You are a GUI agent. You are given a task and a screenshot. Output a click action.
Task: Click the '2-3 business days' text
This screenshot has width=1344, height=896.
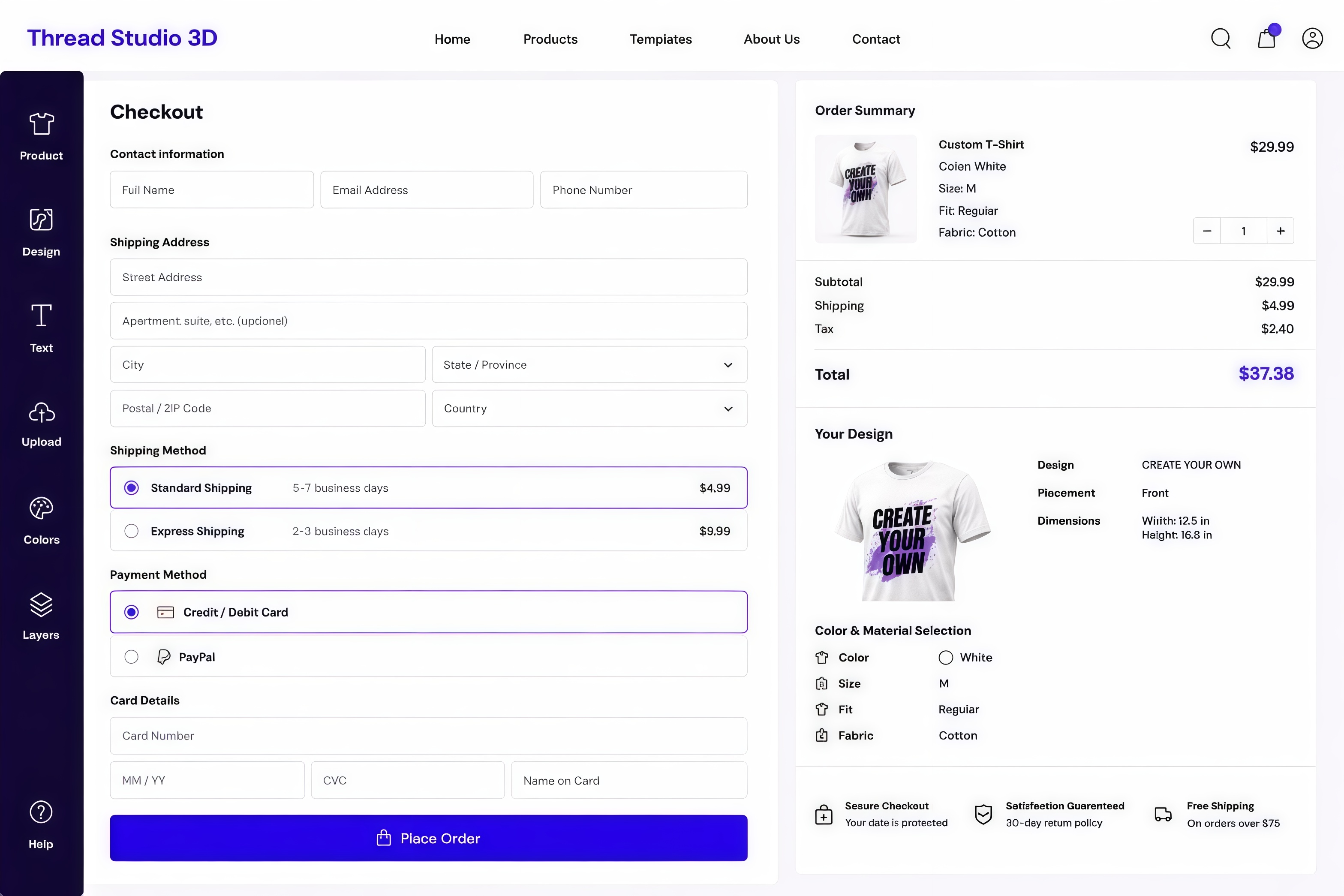pyautogui.click(x=340, y=532)
